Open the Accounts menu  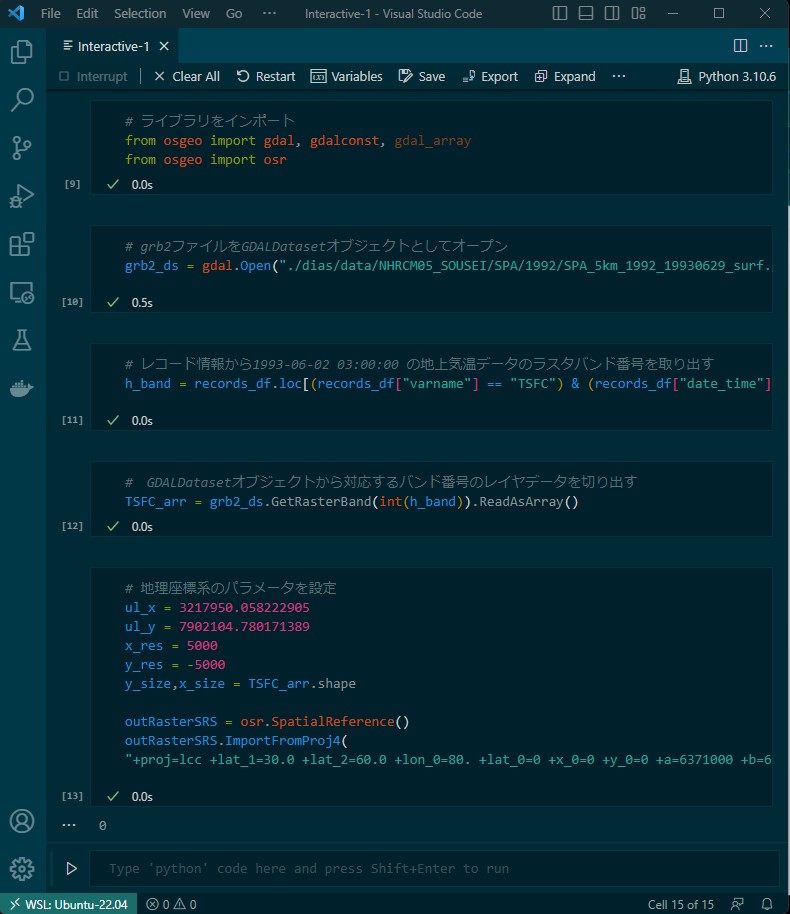click(x=22, y=821)
